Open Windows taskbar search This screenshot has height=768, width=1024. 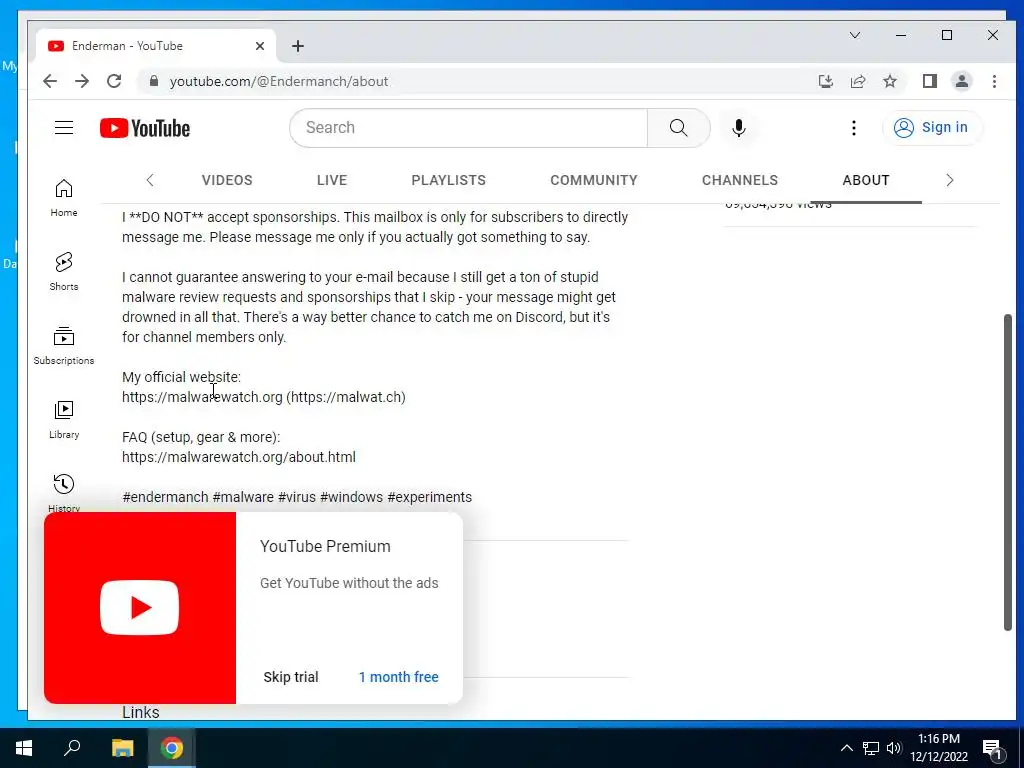pyautogui.click(x=72, y=748)
